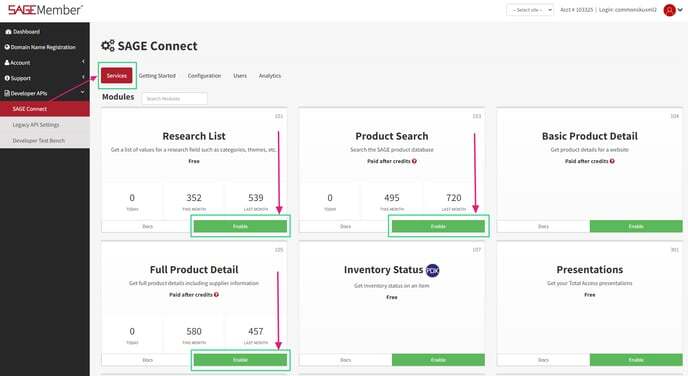Click the Account person icon
This screenshot has height=376, width=688.
(7, 62)
